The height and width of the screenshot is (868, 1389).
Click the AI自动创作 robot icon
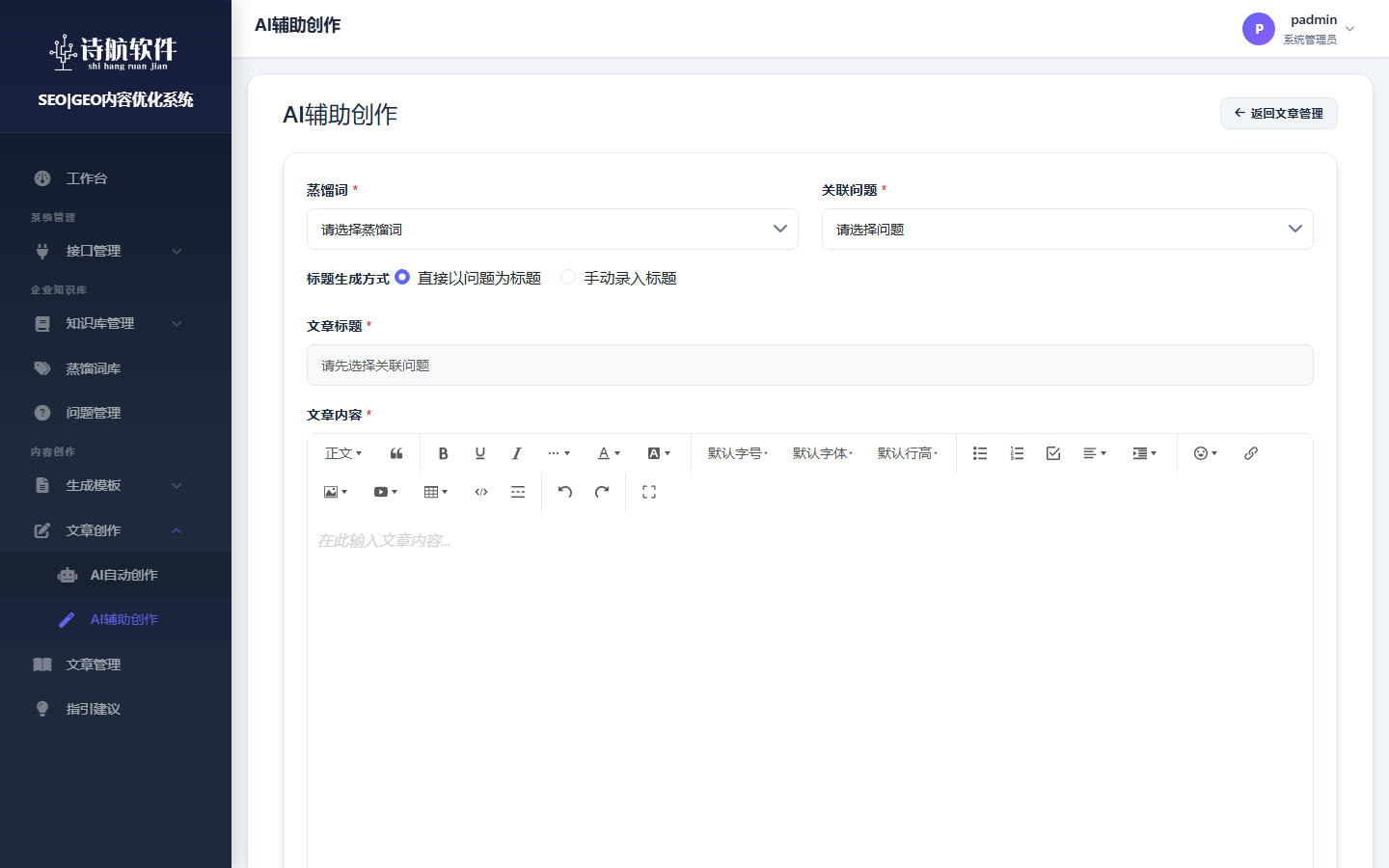tap(68, 575)
